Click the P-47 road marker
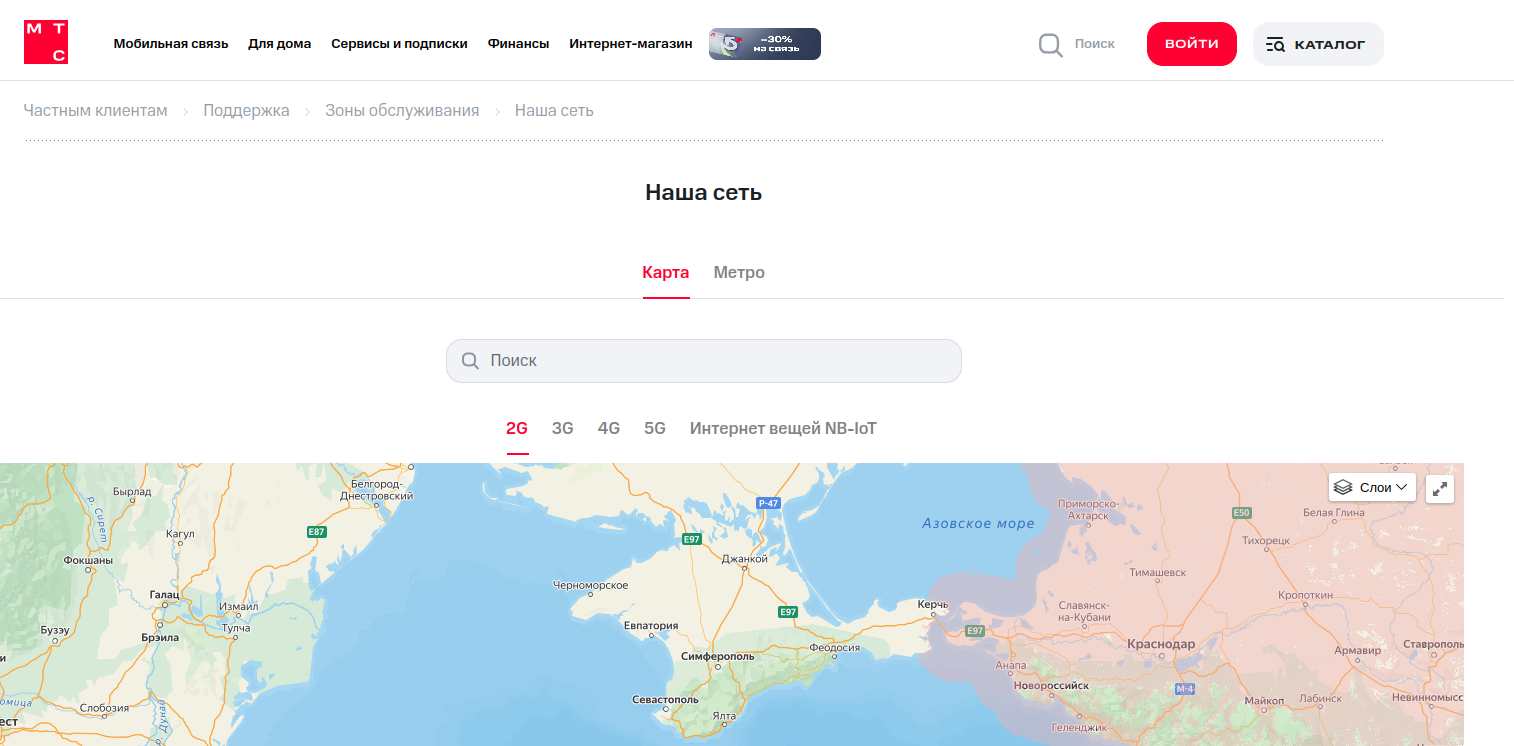Screen dimensions: 1514x746 [x=768, y=503]
